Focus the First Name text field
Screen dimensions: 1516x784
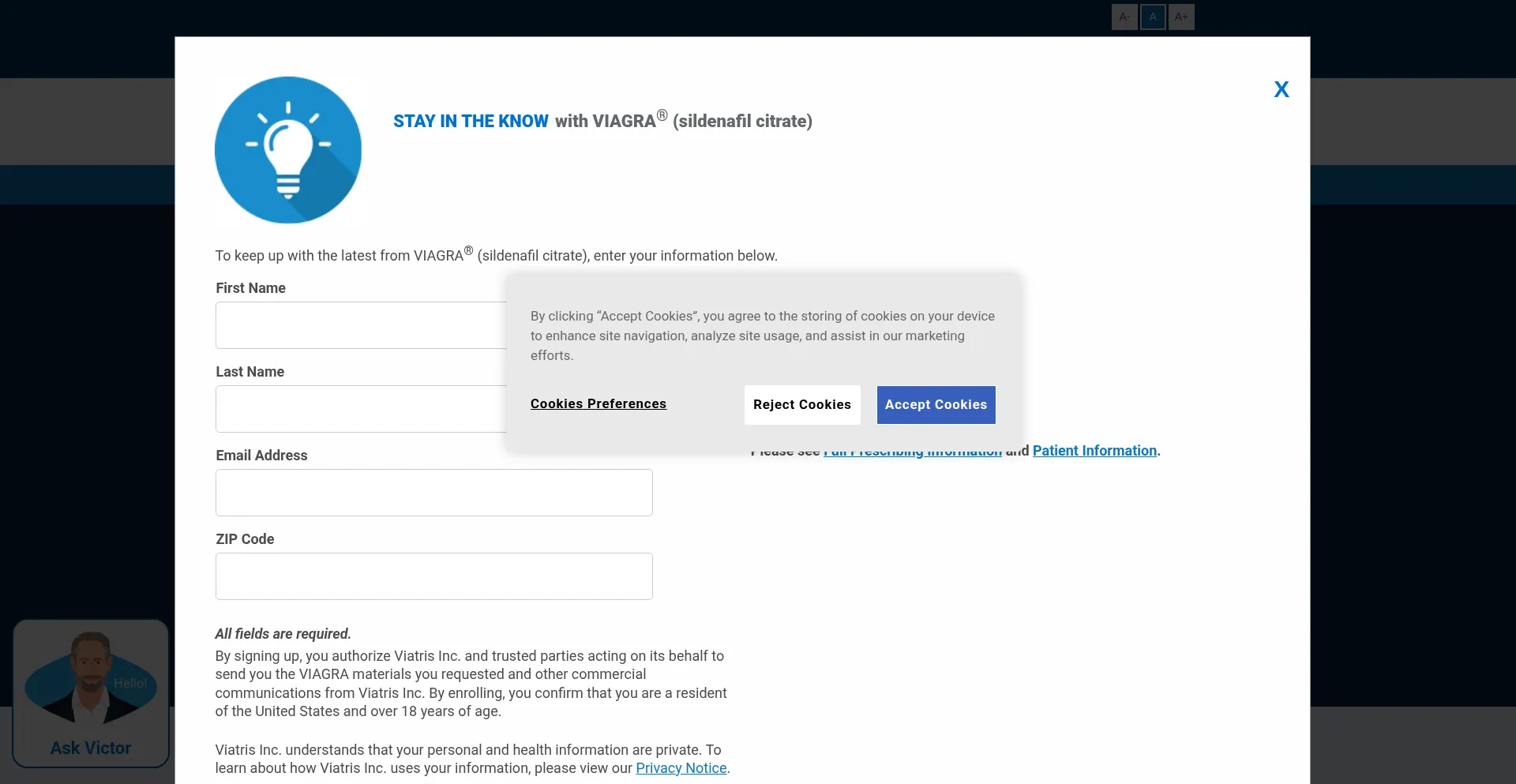(x=361, y=325)
